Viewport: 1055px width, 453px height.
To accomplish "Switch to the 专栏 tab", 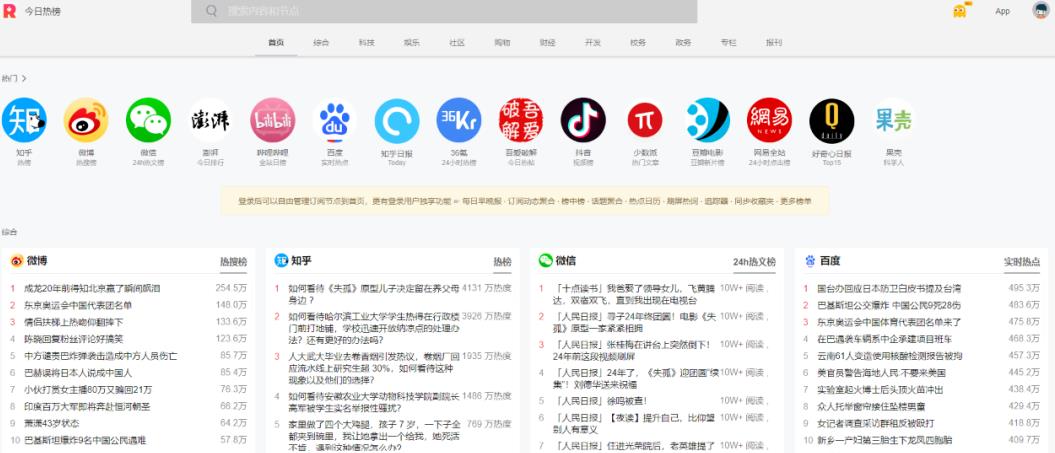I will 728,42.
